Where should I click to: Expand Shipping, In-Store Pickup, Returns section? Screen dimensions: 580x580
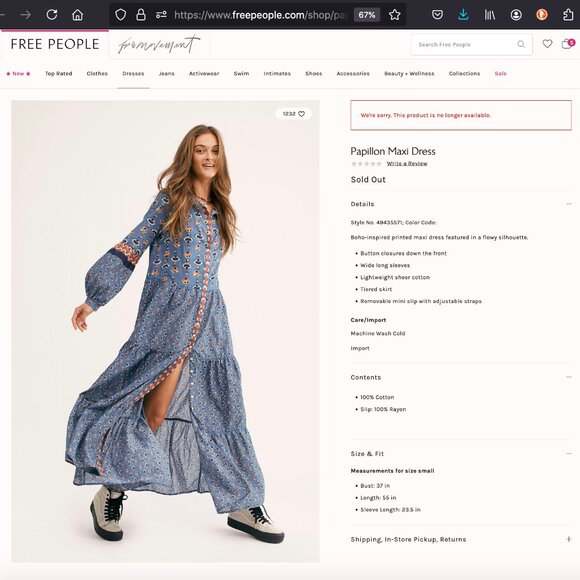(x=569, y=539)
